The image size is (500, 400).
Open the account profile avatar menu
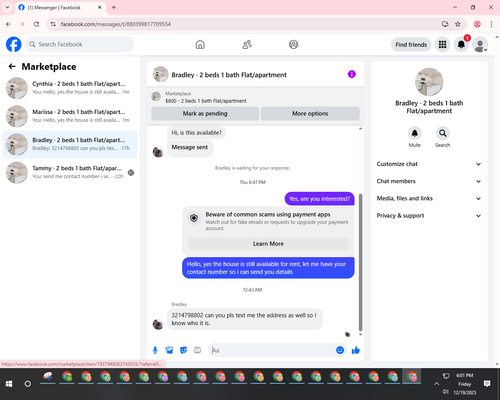click(480, 44)
